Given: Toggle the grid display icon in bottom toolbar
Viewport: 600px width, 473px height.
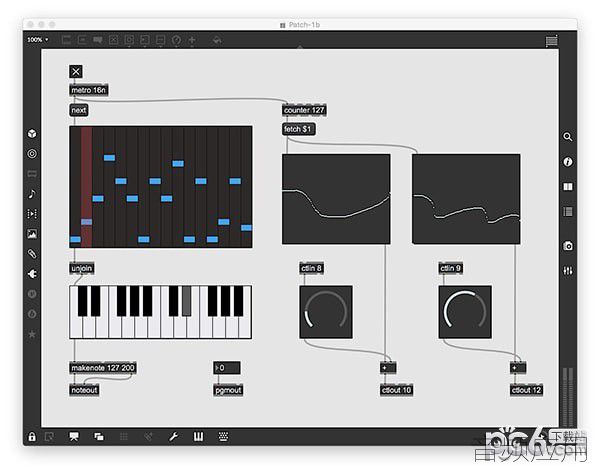Looking at the screenshot, I should click(x=124, y=437).
